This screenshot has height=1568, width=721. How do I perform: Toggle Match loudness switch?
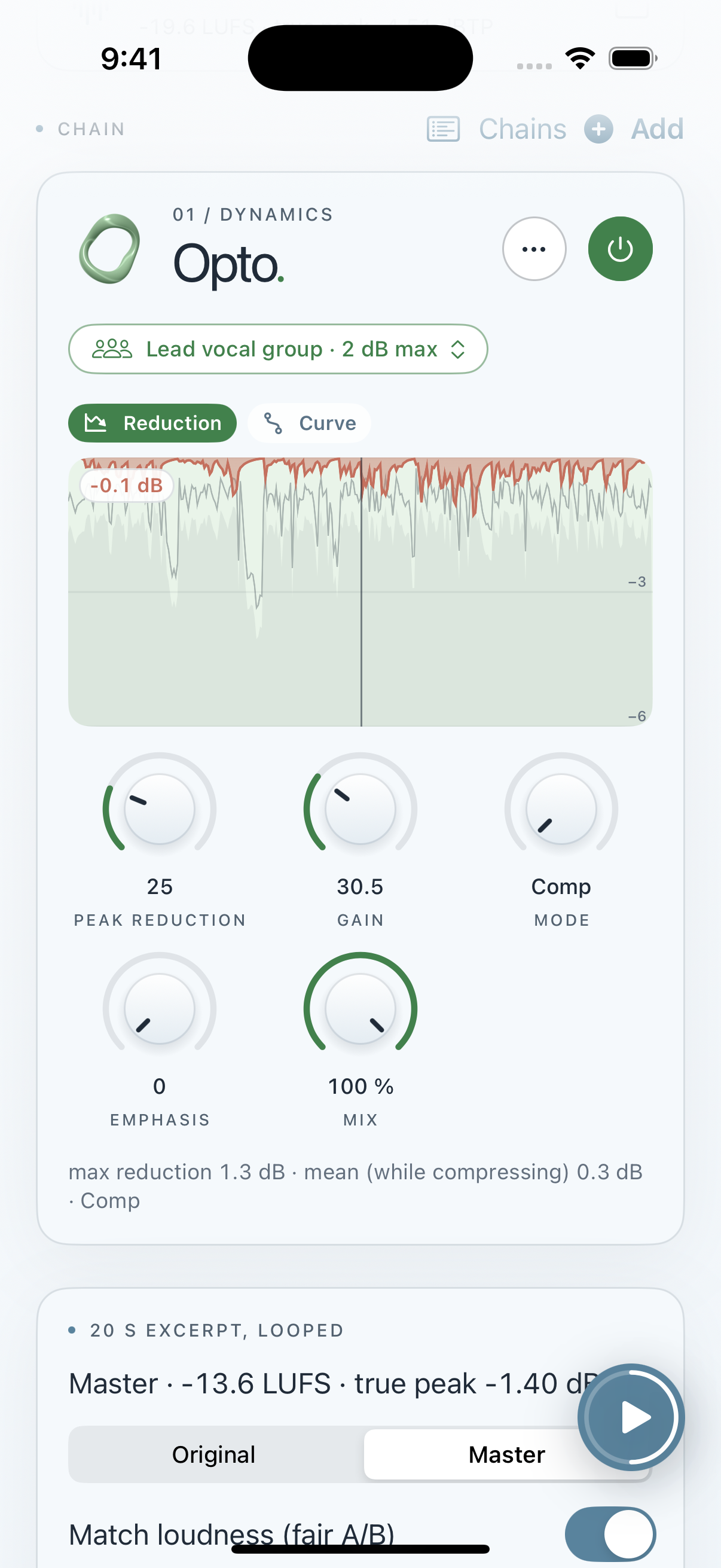[610, 1534]
